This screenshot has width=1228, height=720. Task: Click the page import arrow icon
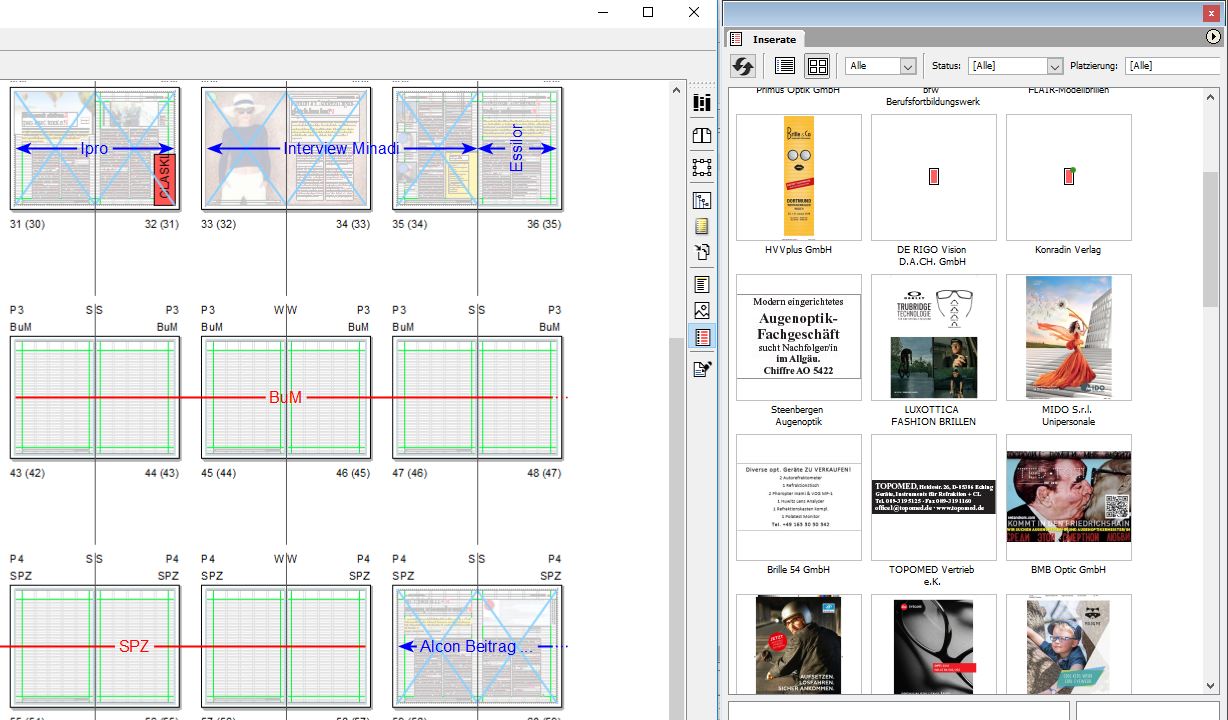coord(702,252)
